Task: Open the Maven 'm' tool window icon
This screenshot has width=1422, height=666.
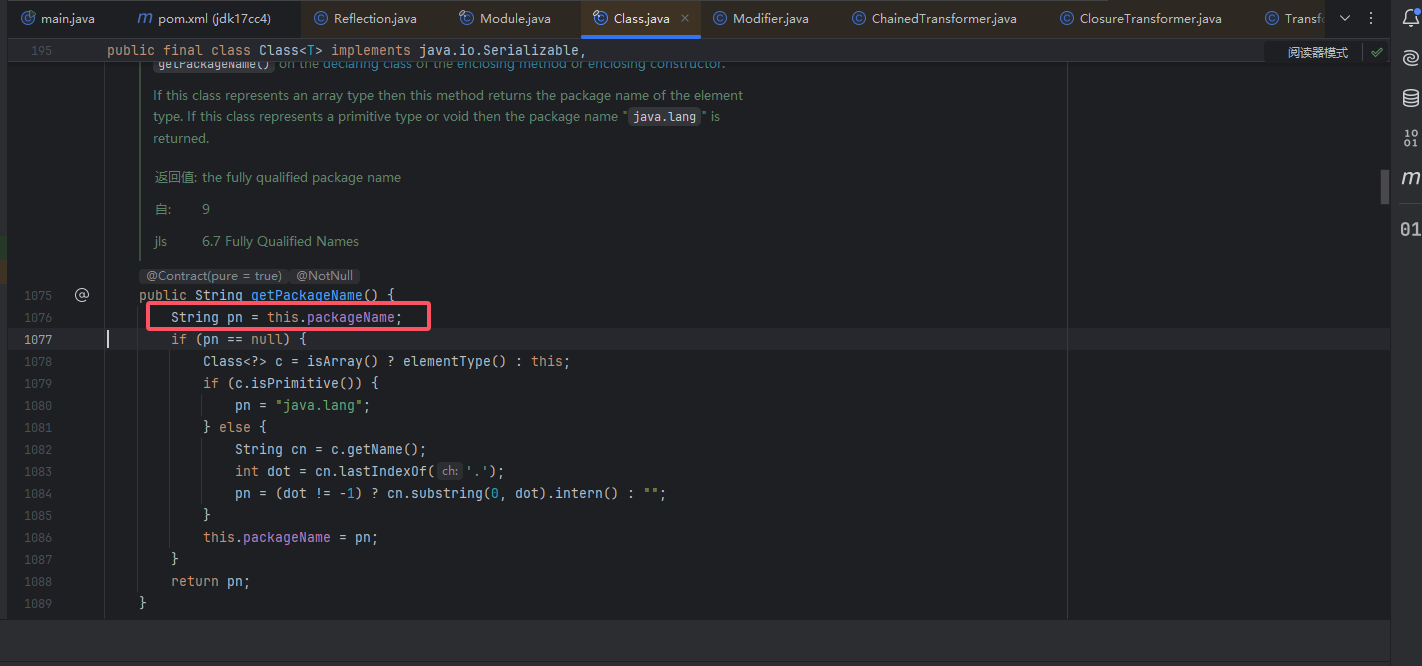Action: tap(1410, 178)
